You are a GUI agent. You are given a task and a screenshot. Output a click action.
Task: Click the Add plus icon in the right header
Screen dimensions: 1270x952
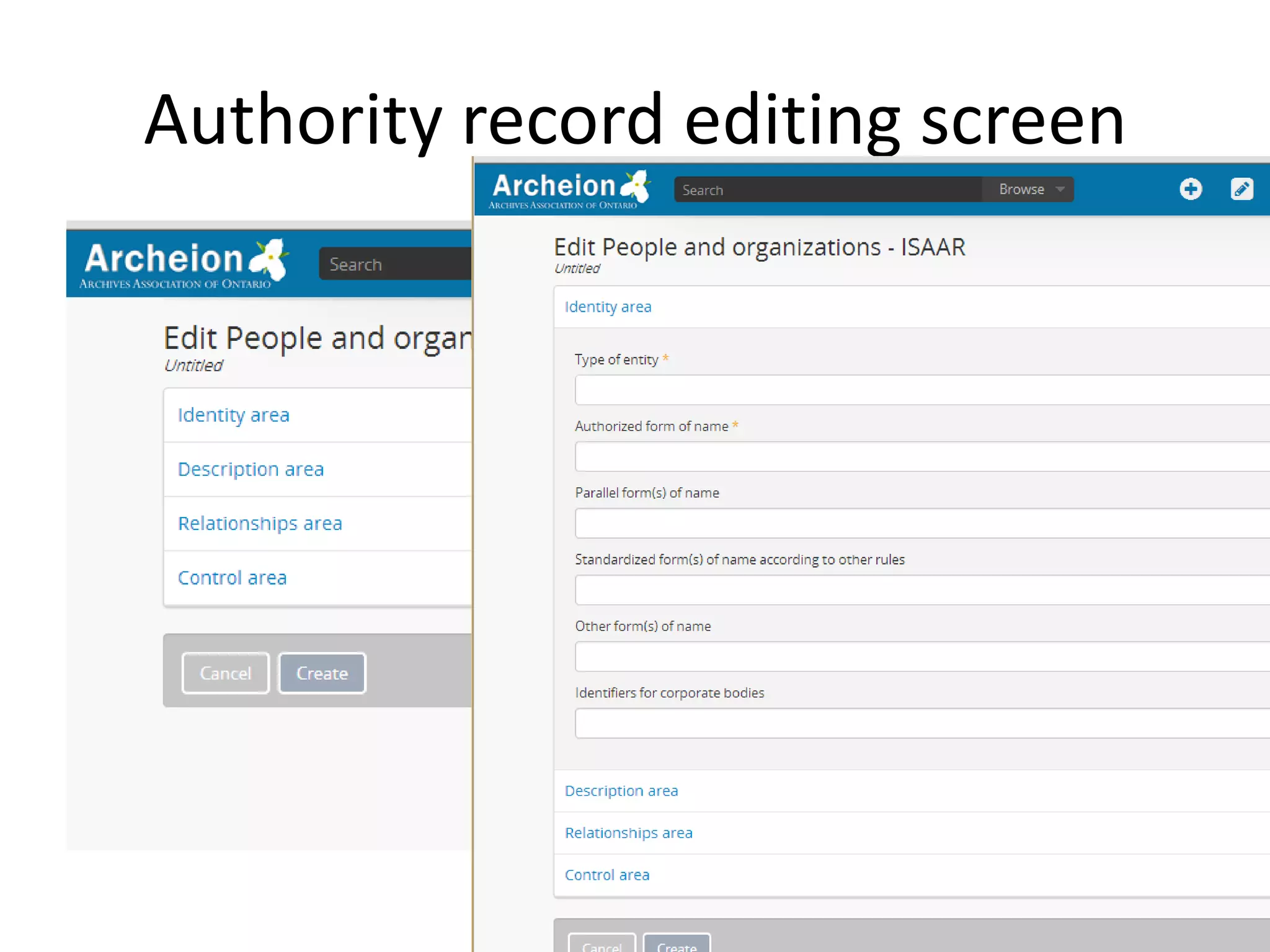tap(1190, 189)
